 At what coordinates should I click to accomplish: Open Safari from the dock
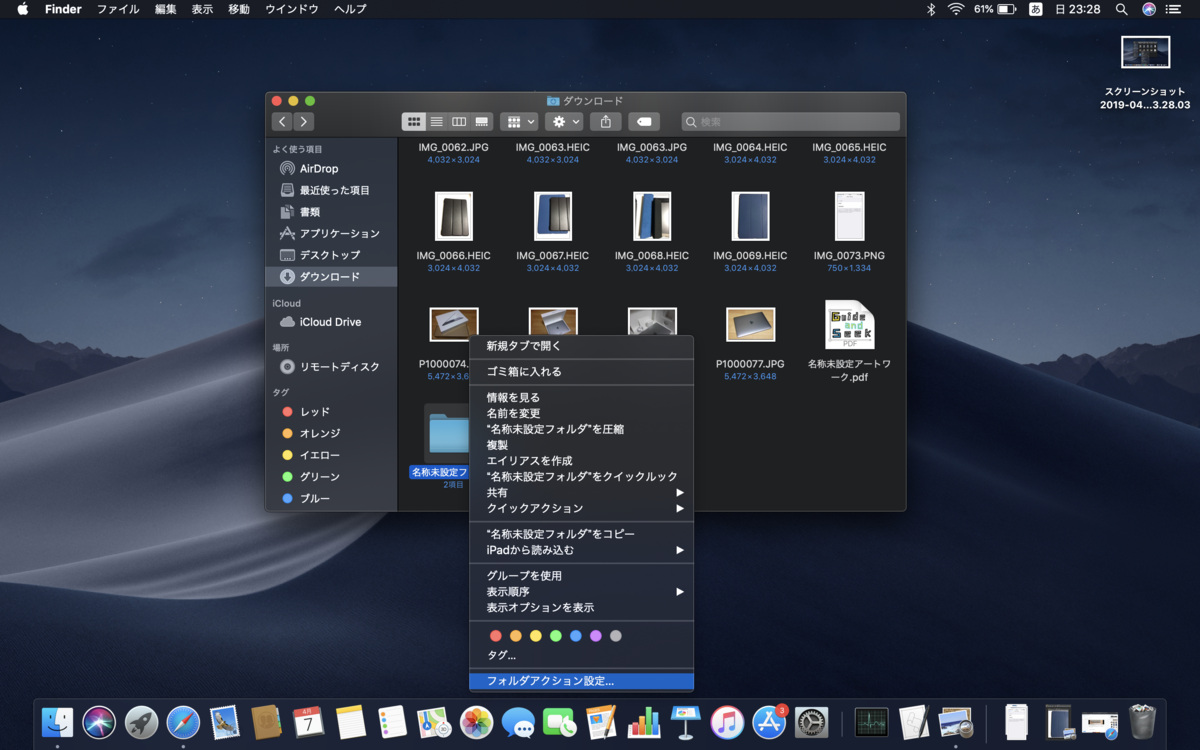183,722
